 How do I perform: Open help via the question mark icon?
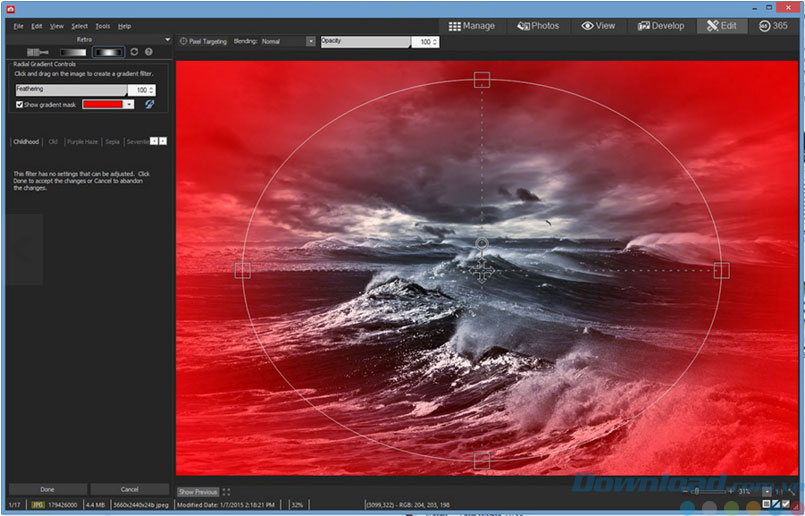(x=148, y=51)
